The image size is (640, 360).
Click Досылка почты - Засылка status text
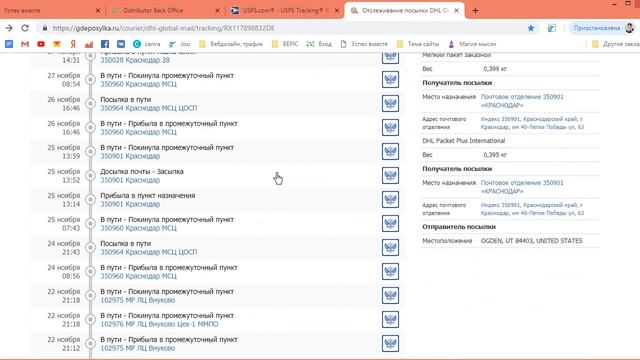point(142,171)
